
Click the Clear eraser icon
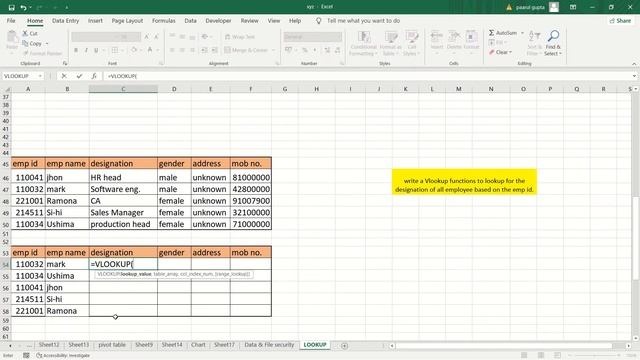492,52
